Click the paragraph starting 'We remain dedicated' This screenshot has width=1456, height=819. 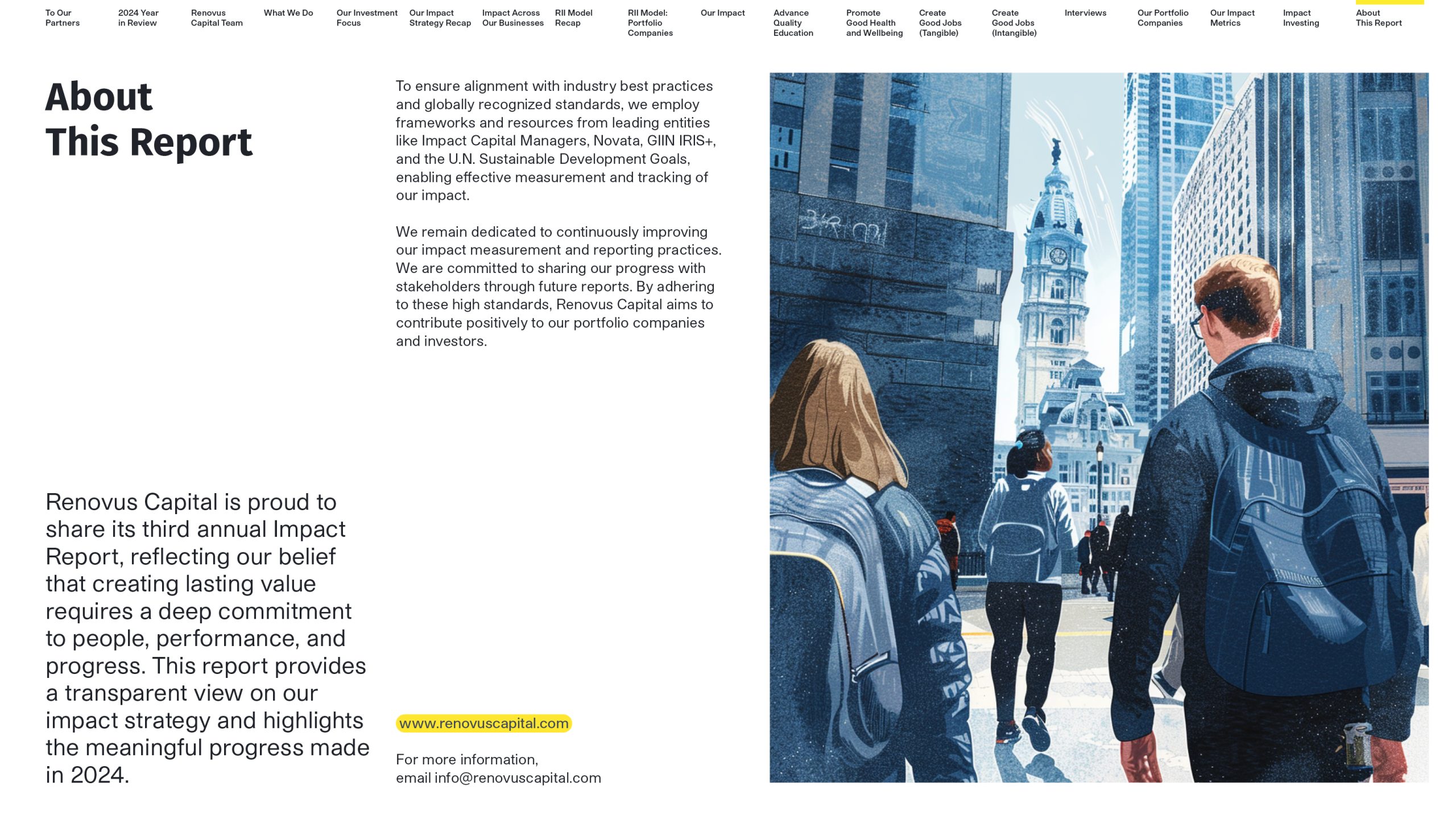tap(559, 286)
